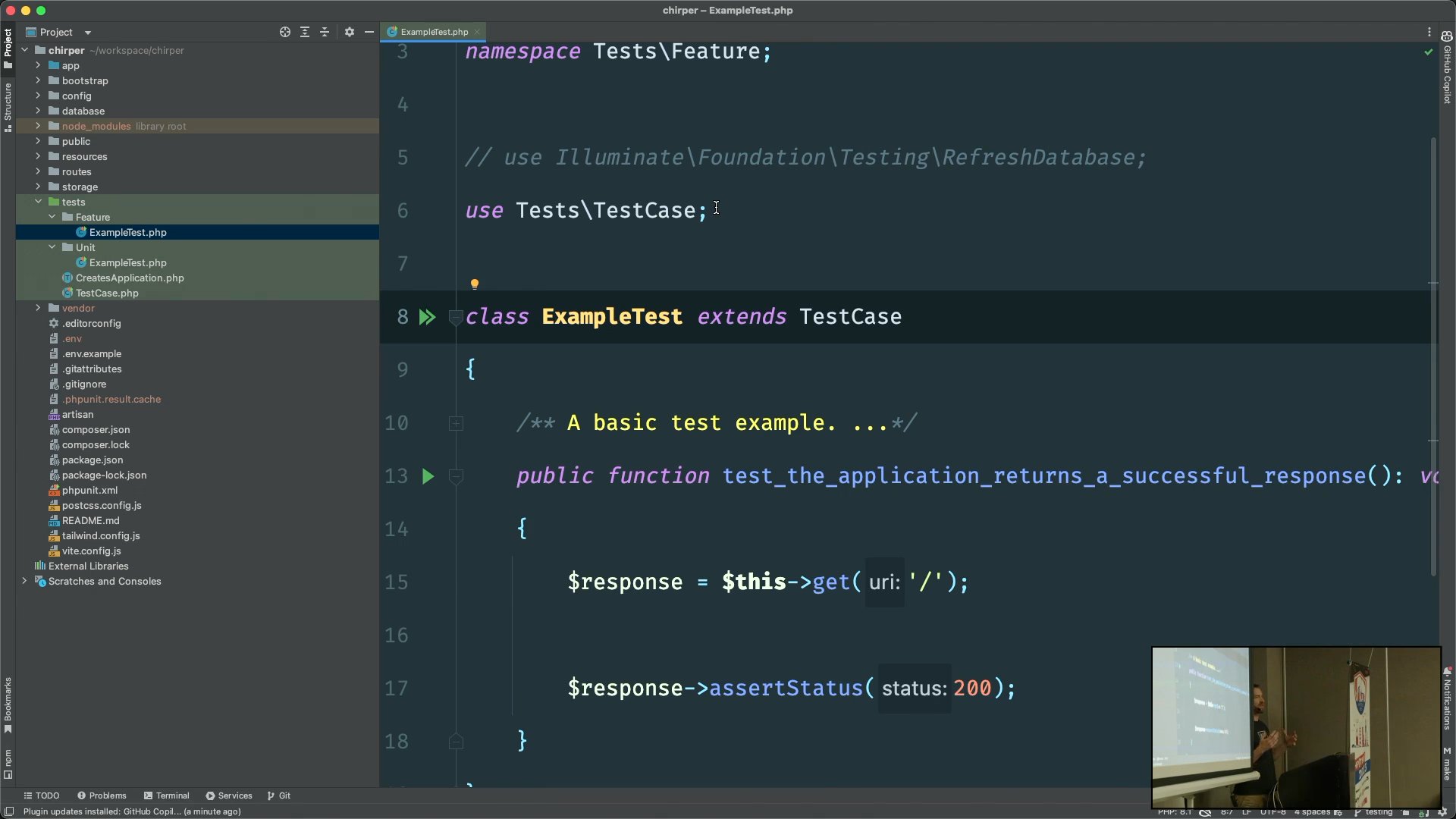Open Project panel settings gear

click(350, 32)
